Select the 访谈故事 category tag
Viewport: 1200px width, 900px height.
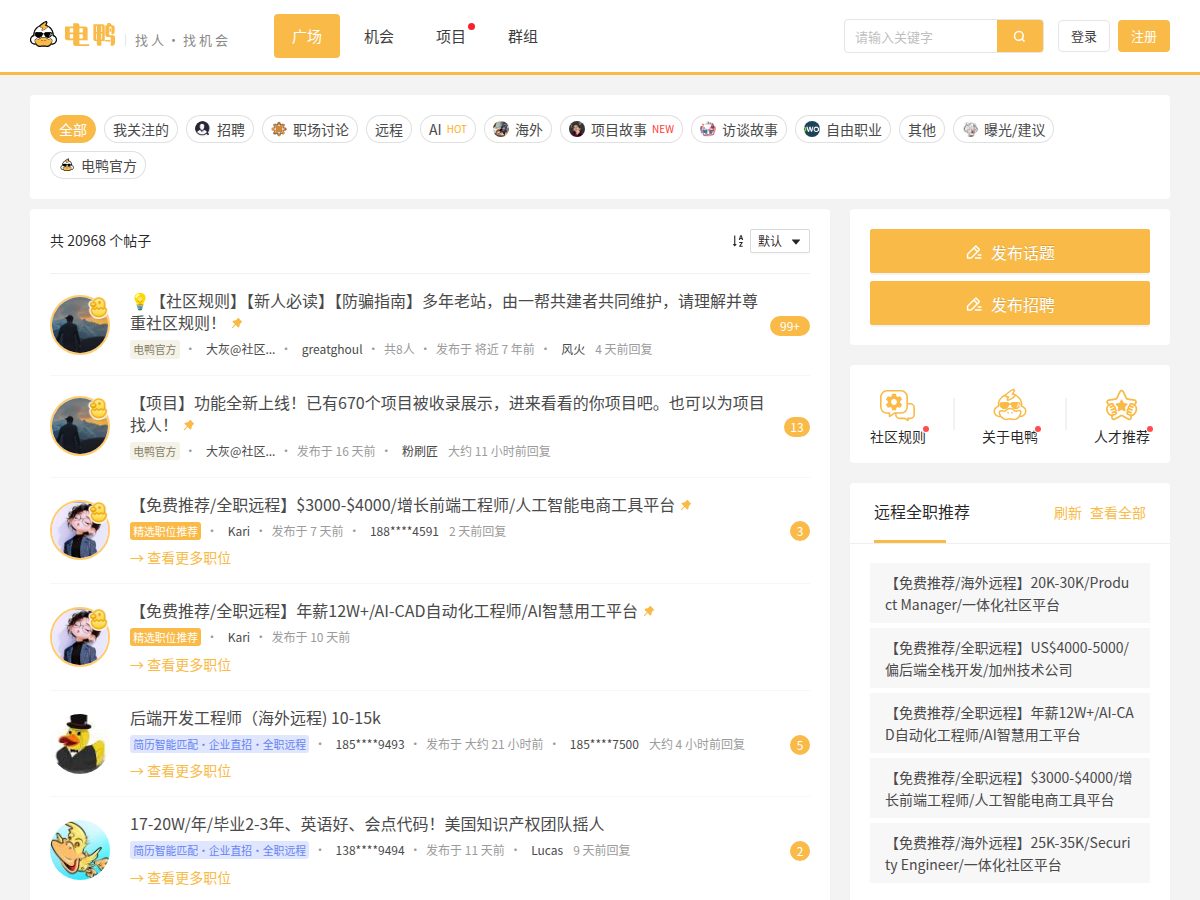click(x=739, y=129)
